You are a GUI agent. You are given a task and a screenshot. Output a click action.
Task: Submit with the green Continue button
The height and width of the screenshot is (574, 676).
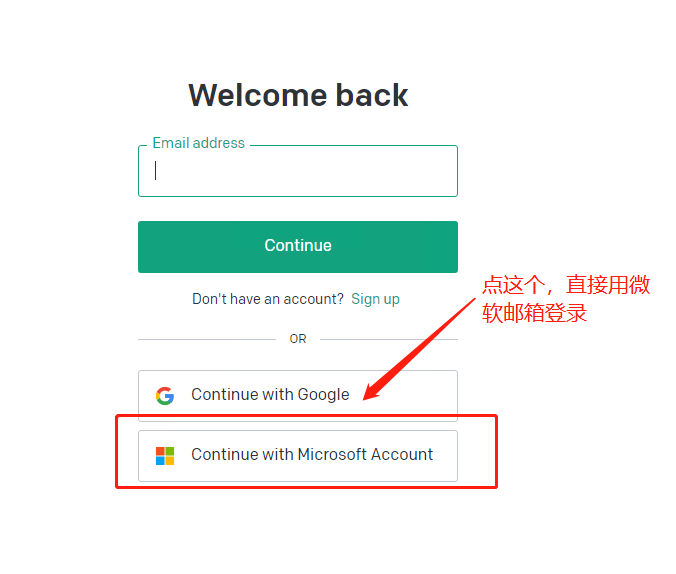coord(297,247)
